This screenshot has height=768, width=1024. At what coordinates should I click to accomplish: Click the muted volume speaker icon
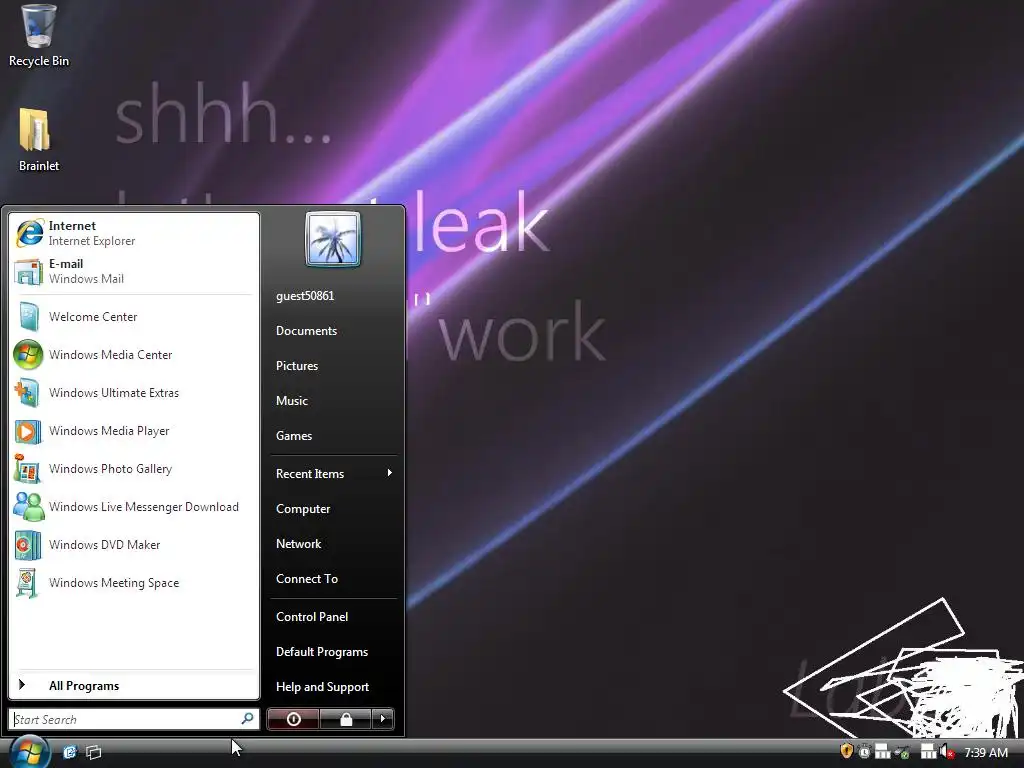[x=947, y=752]
